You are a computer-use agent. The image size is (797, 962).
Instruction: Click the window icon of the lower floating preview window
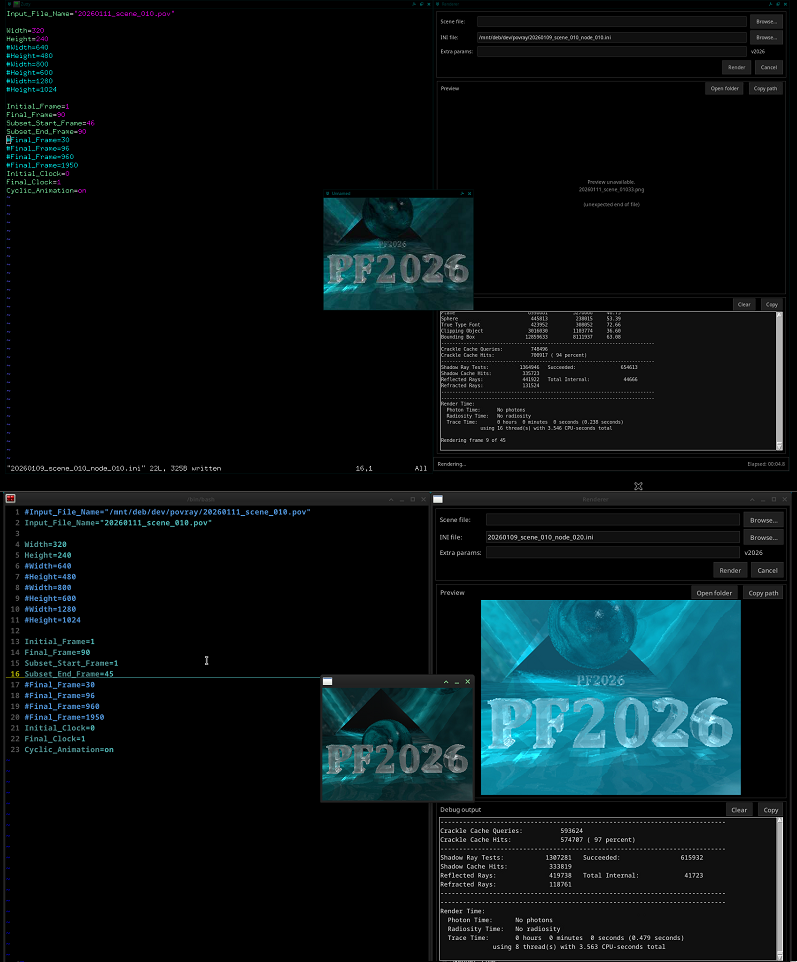(x=327, y=681)
